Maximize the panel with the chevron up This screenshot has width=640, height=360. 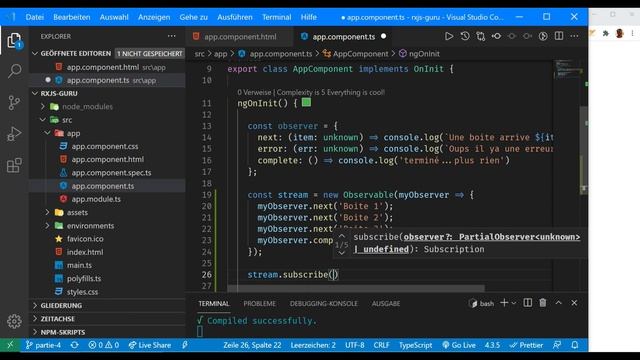pyautogui.click(x=558, y=303)
